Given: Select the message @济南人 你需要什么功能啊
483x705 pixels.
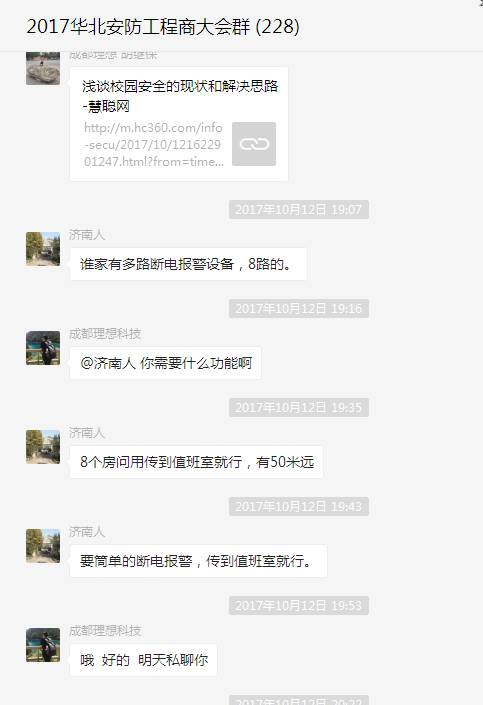Looking at the screenshot, I should (x=165, y=363).
